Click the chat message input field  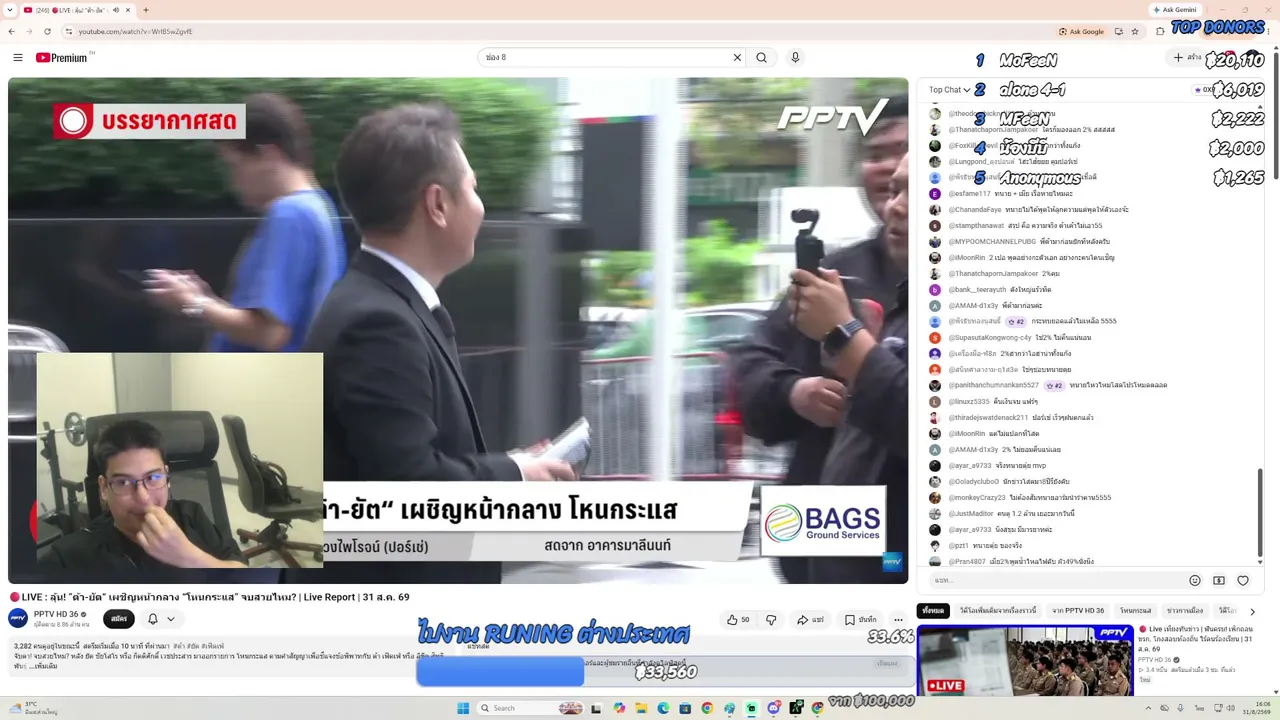point(1055,580)
